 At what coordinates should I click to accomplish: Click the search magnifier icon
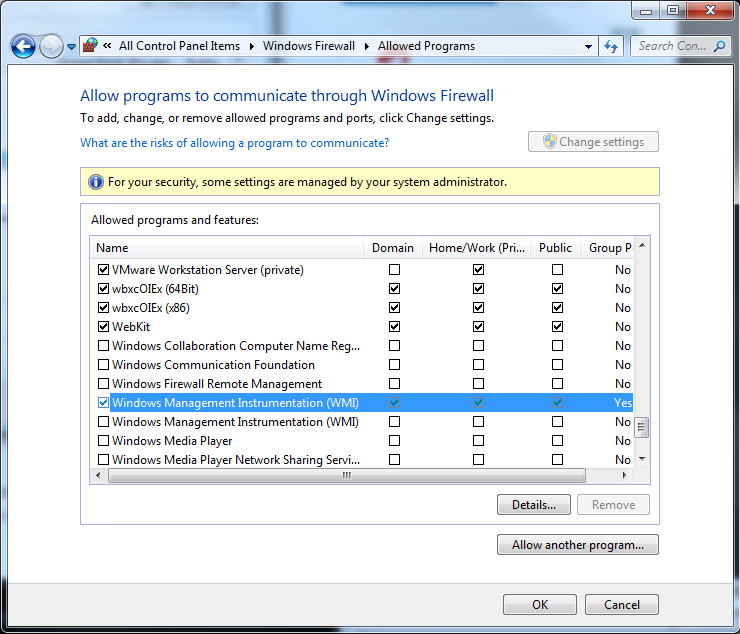[x=720, y=46]
